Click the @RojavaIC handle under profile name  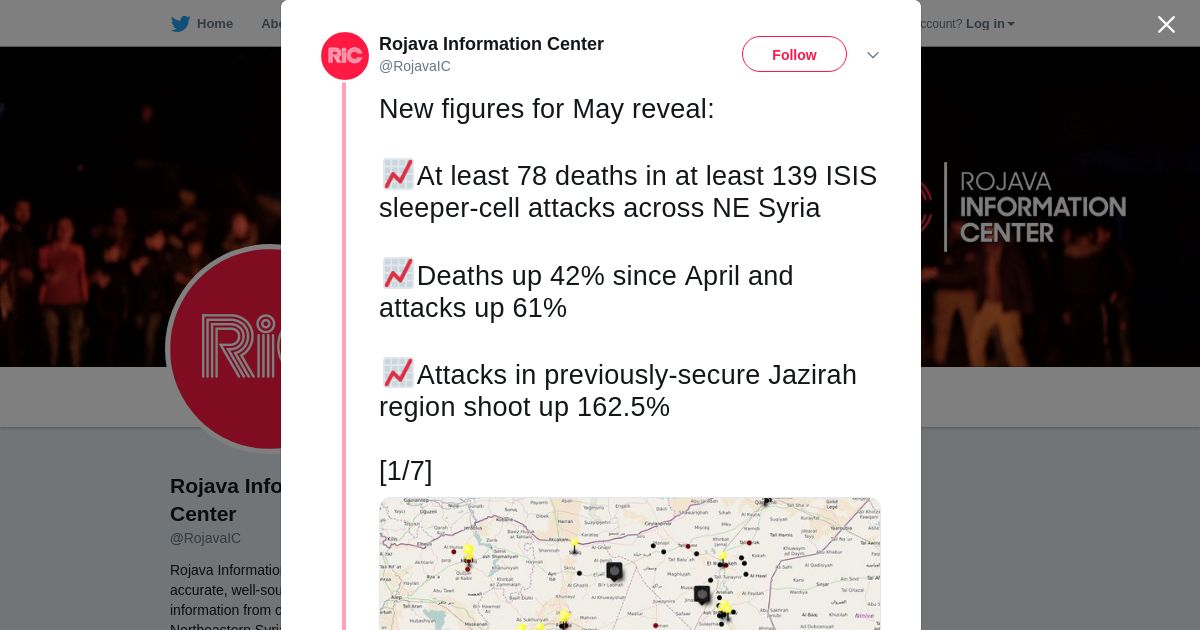tap(205, 538)
